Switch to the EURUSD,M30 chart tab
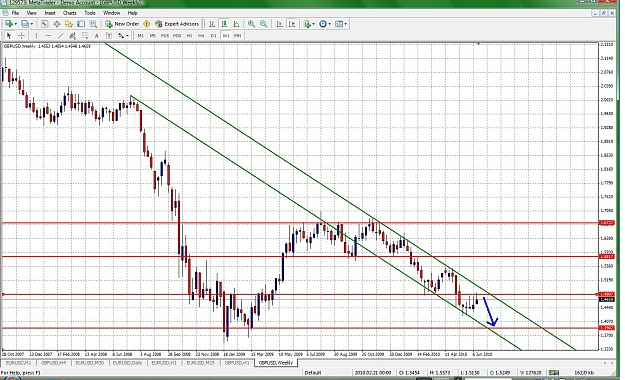The width and height of the screenshot is (625, 380). [x=90, y=363]
